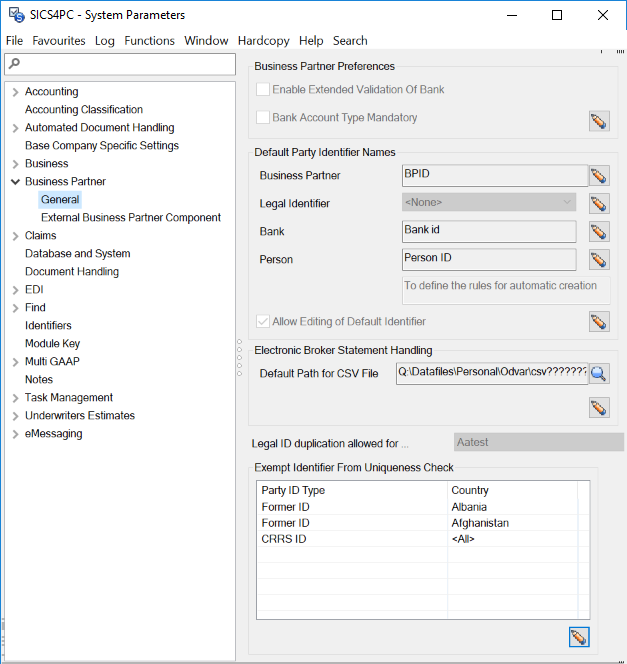Click edit pencil in Electronic Broker Statement Handling
The width and height of the screenshot is (627, 664).
tap(599, 407)
